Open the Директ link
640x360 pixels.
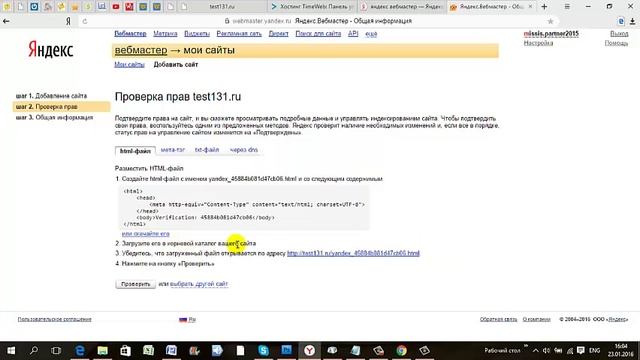[278, 34]
